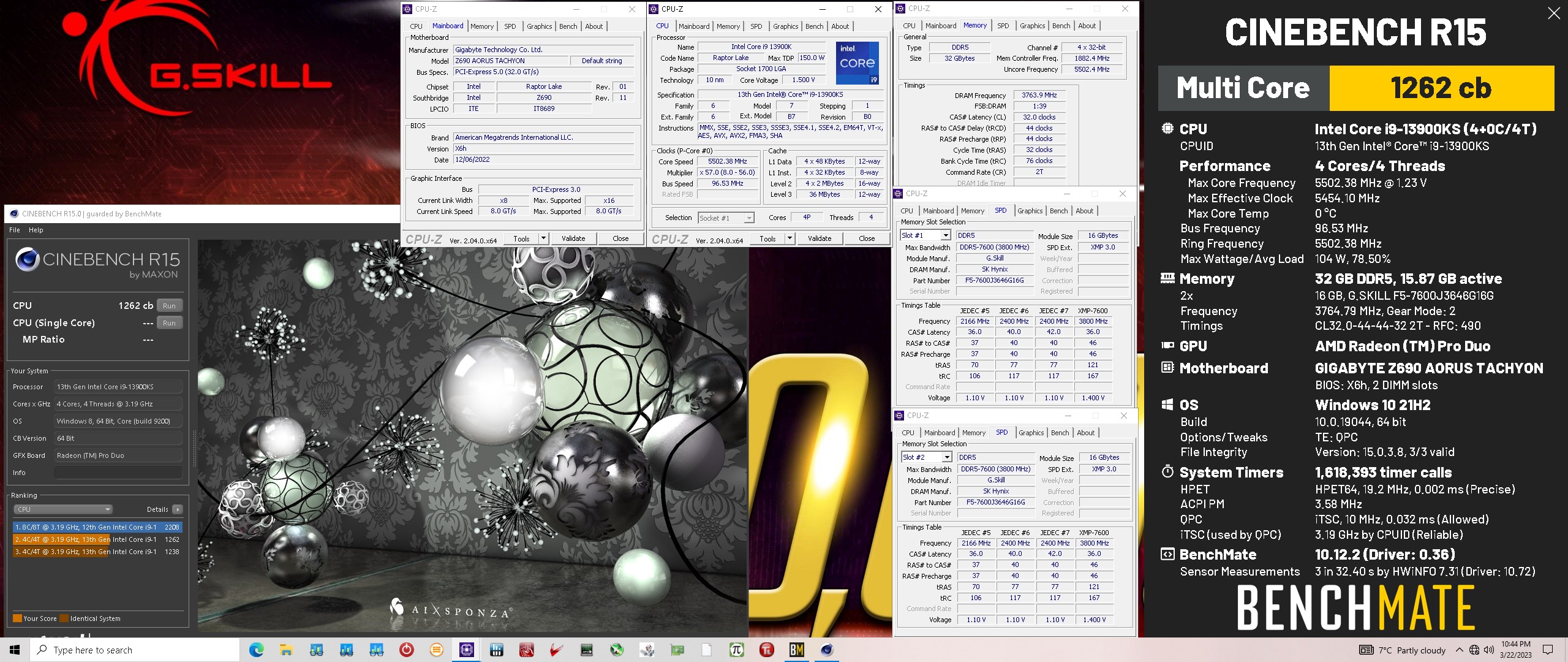The width and height of the screenshot is (1568, 662).
Task: Switch to Bench tab in Mainboard CPU-Z window
Action: coord(568,26)
